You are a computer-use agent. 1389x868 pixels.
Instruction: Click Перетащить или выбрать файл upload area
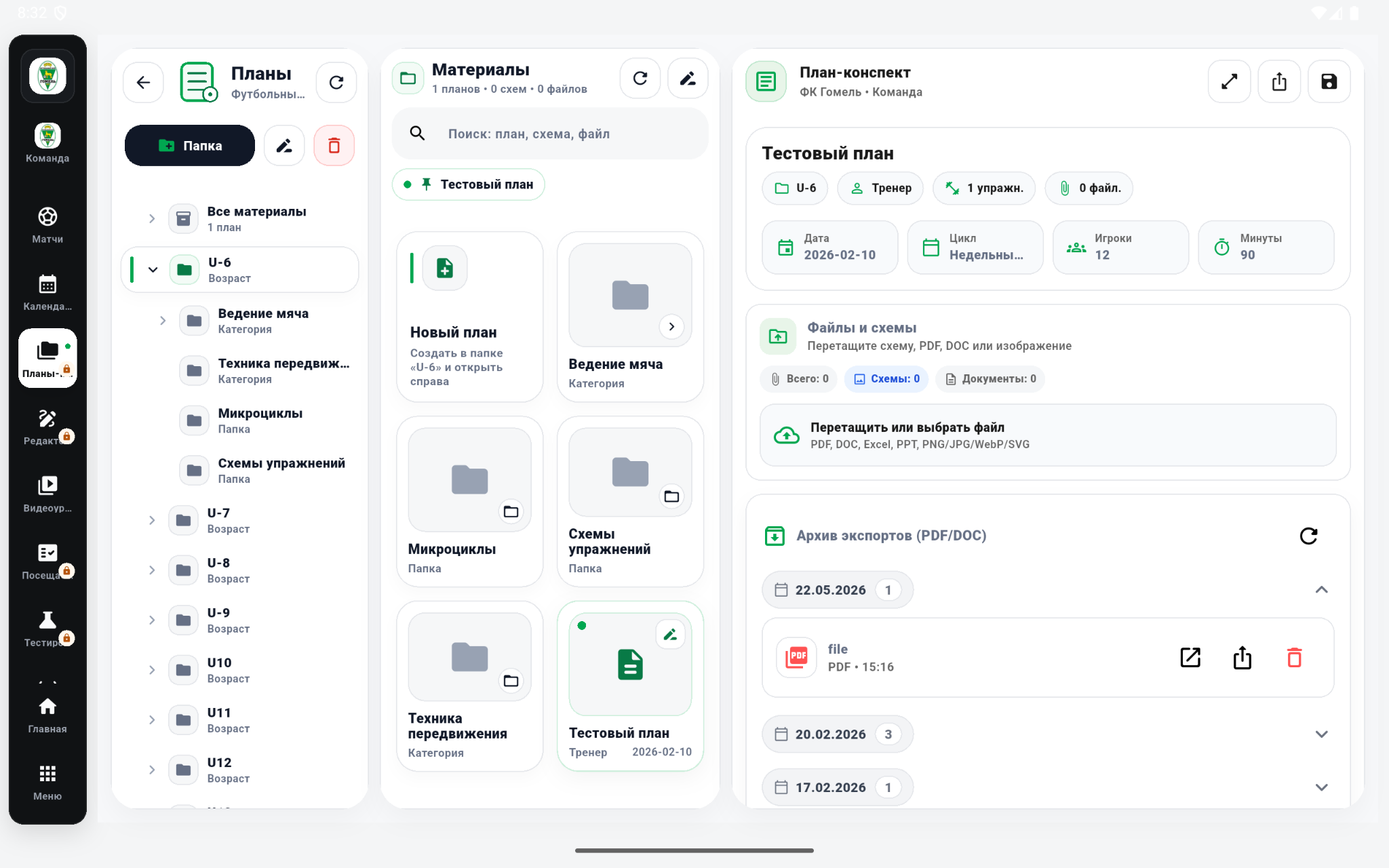[x=1049, y=435]
